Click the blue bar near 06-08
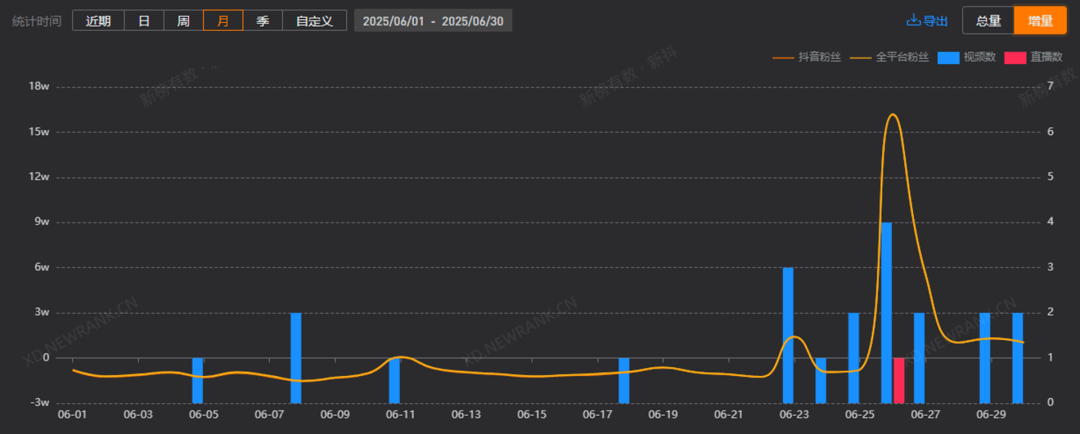 click(x=296, y=358)
